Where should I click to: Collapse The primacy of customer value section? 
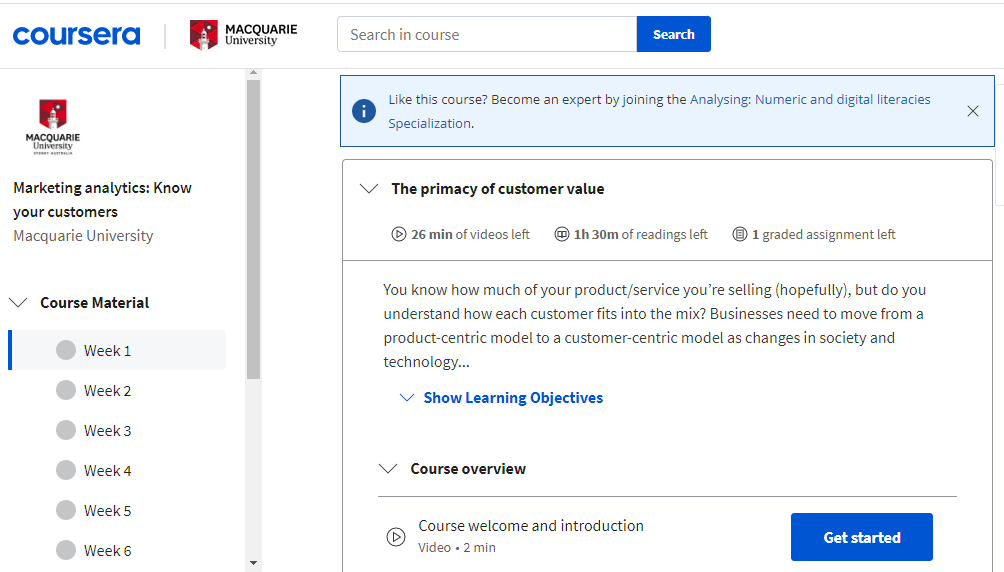point(369,188)
